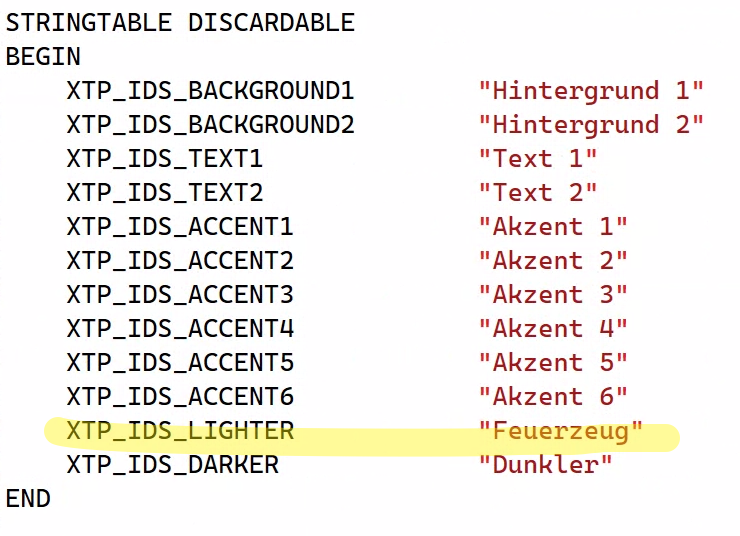740x536 pixels.
Task: Click the "Akzent 4" string value
Action: [x=553, y=328]
